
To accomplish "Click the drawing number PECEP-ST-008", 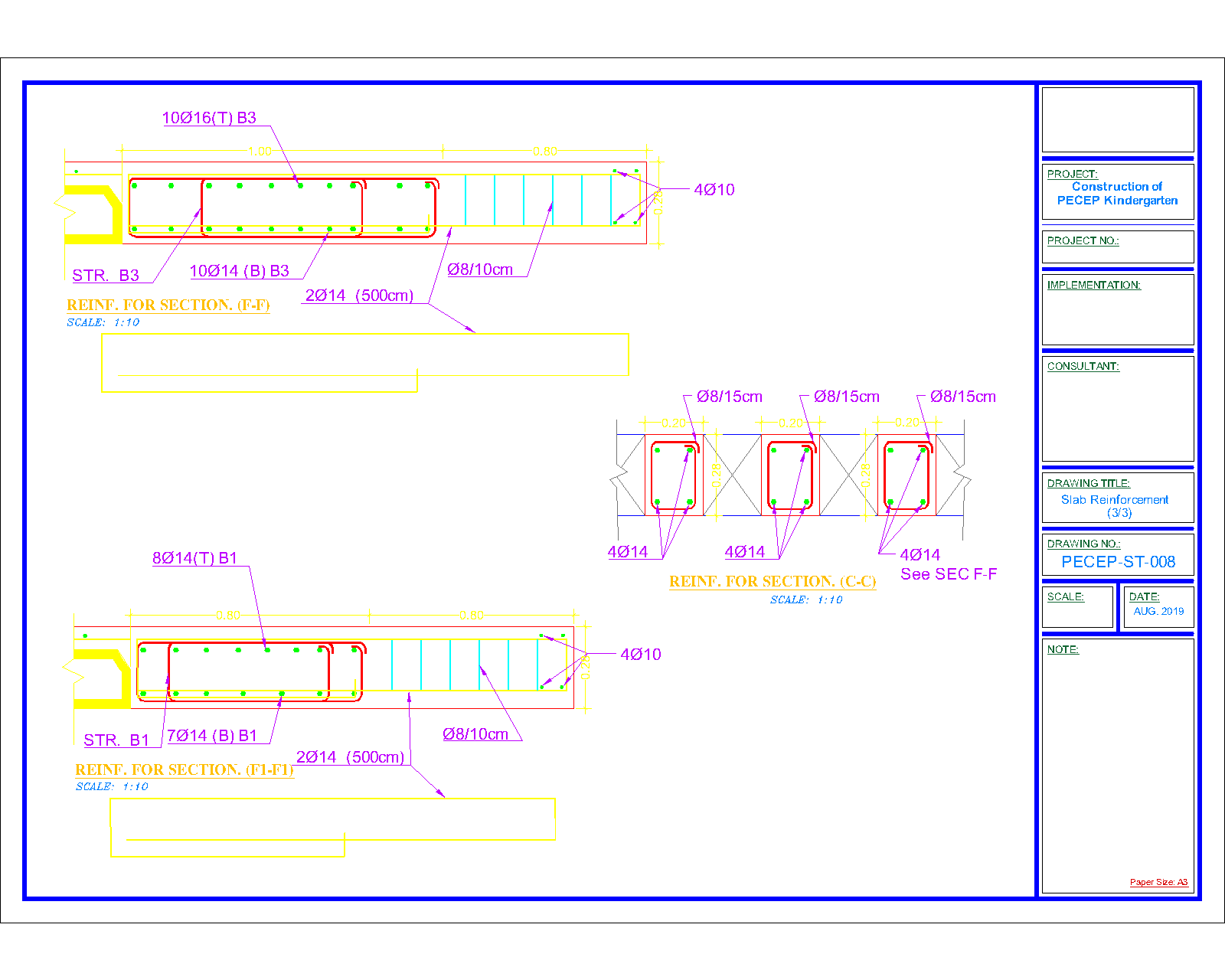I will [1118, 562].
